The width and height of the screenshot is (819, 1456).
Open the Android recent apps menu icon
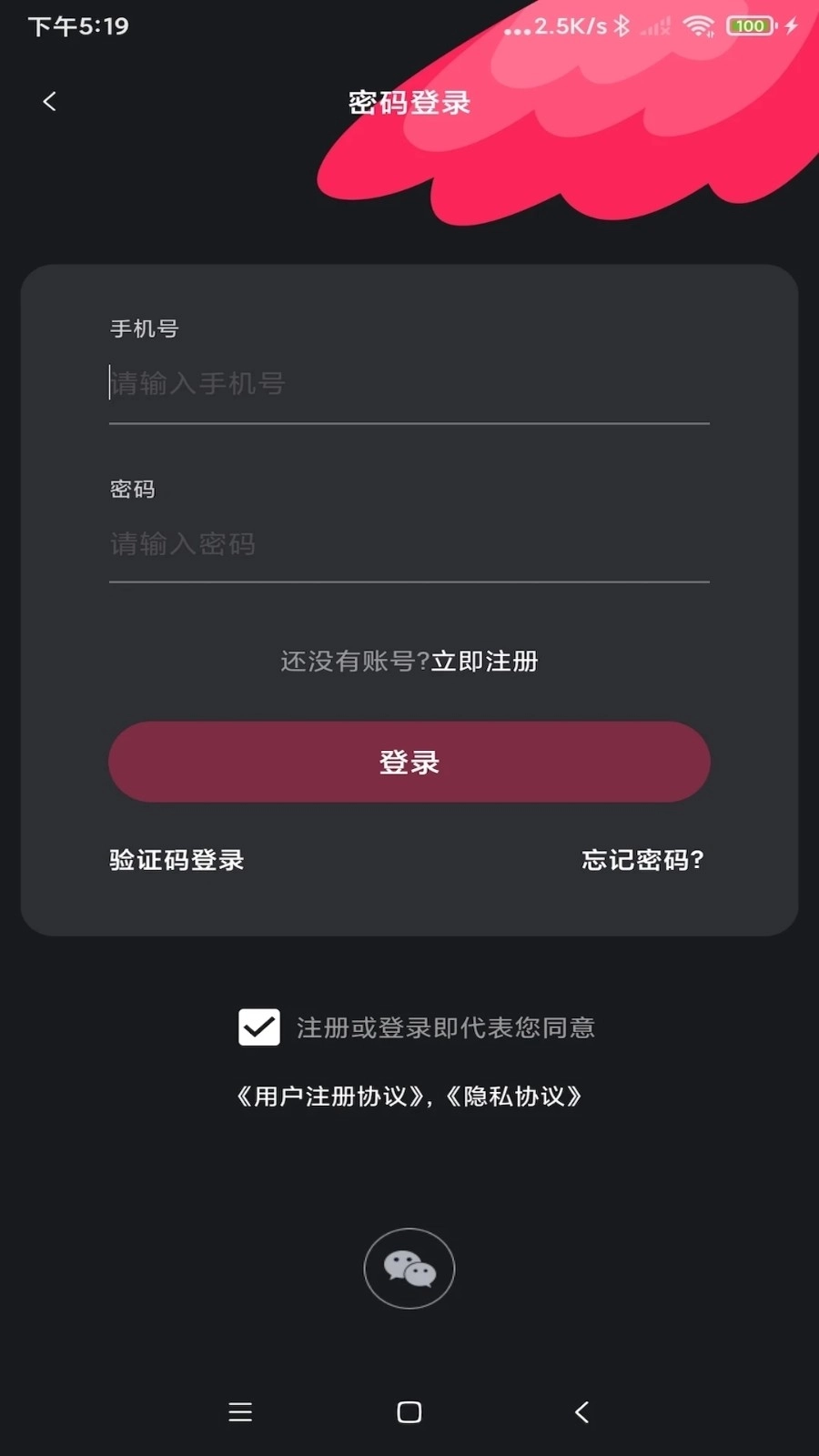(240, 1411)
